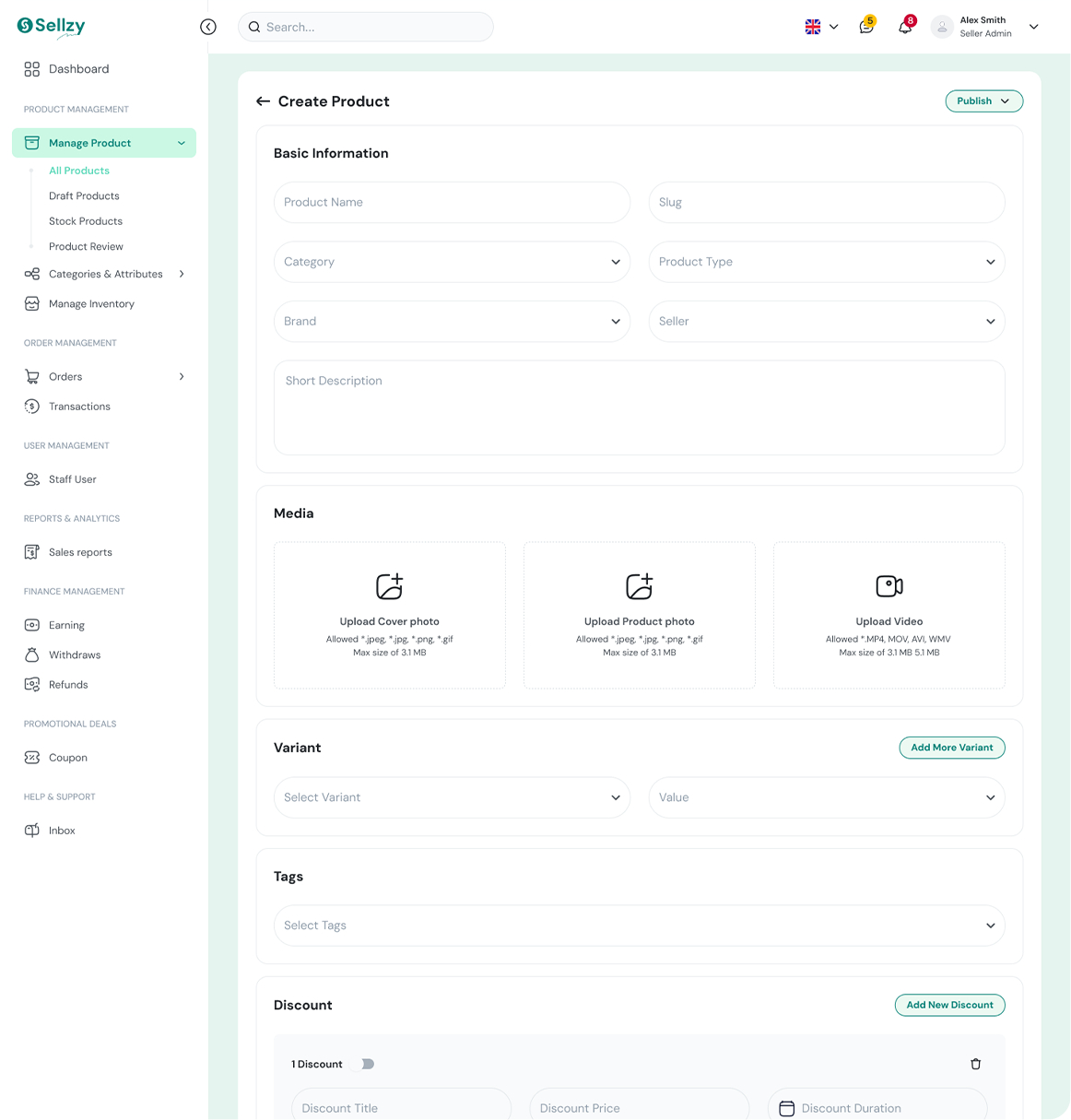Open Draft Products in sidebar

point(84,196)
